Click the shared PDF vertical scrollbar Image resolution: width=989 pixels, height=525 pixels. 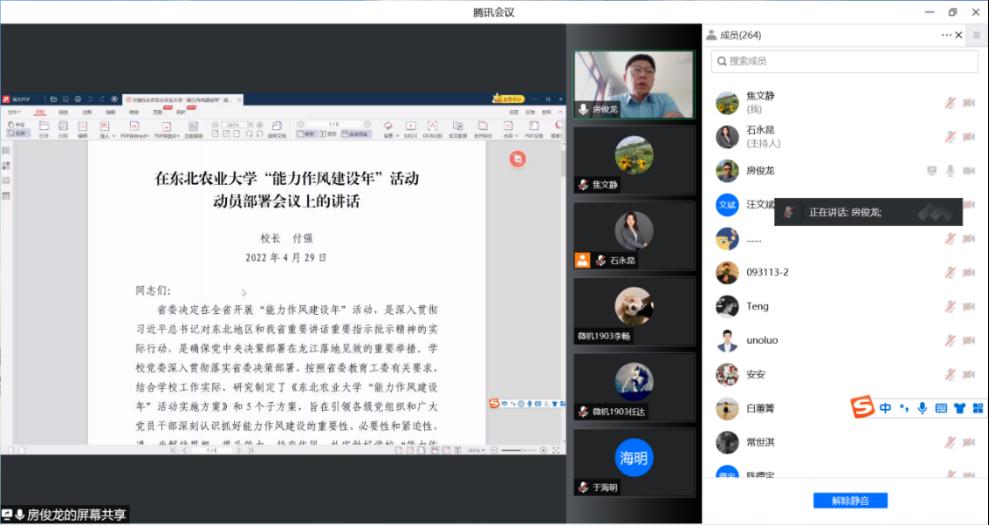coord(562,292)
